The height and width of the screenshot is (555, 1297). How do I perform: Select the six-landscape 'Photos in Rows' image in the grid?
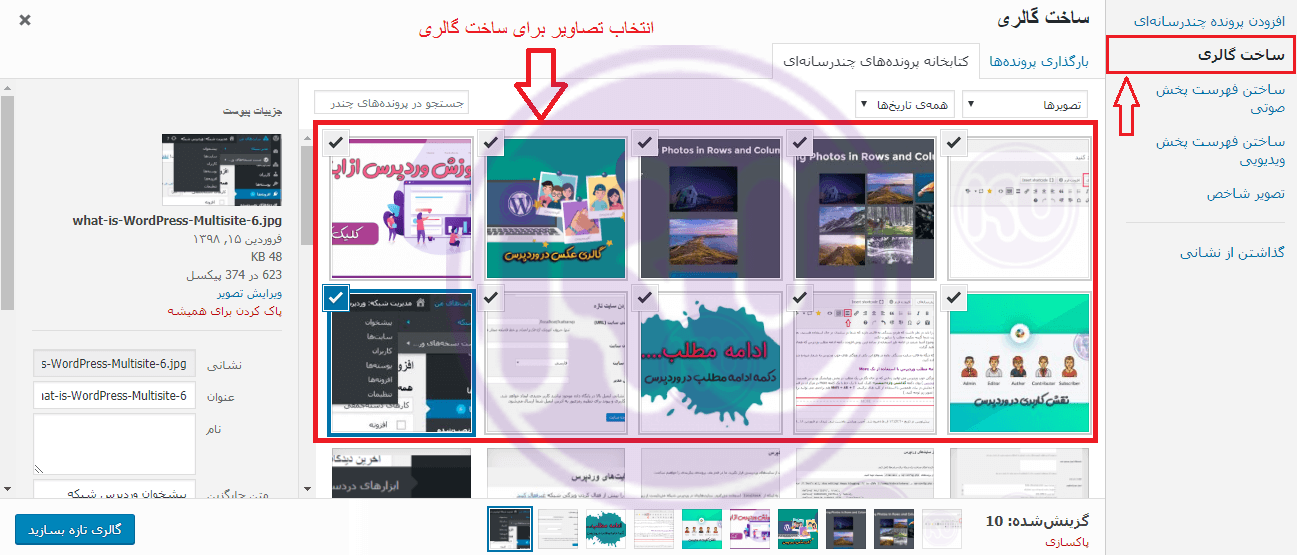pyautogui.click(x=864, y=208)
